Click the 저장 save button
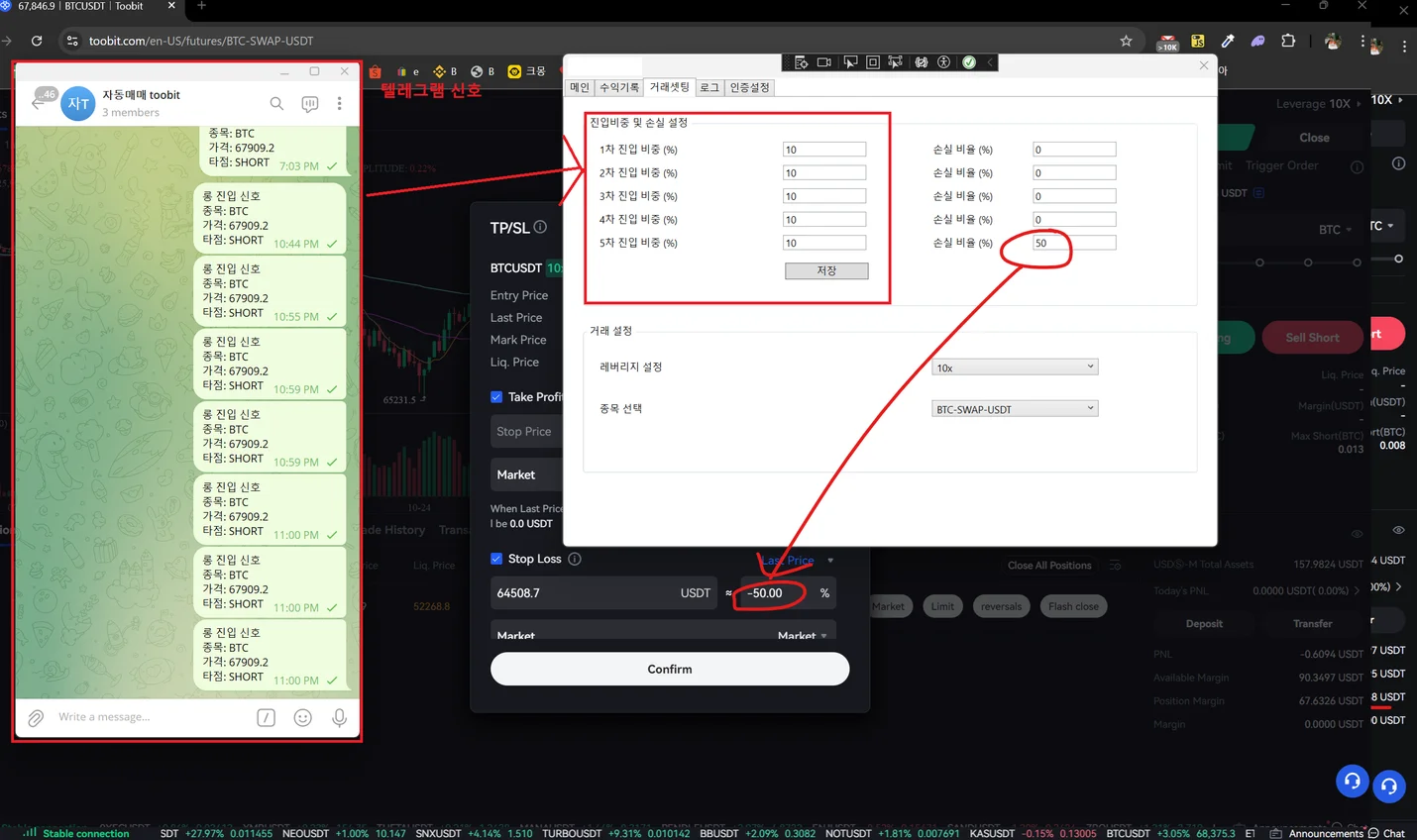 pyautogui.click(x=826, y=270)
